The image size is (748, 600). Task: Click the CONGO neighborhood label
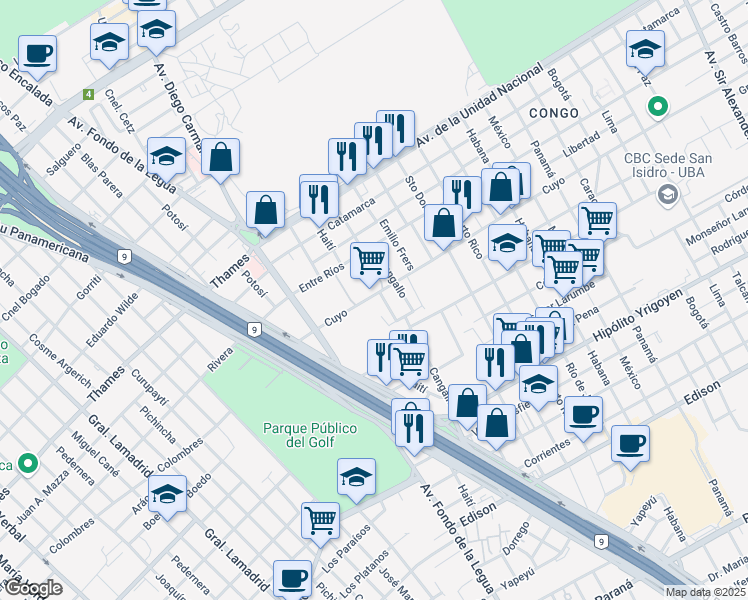tap(554, 113)
